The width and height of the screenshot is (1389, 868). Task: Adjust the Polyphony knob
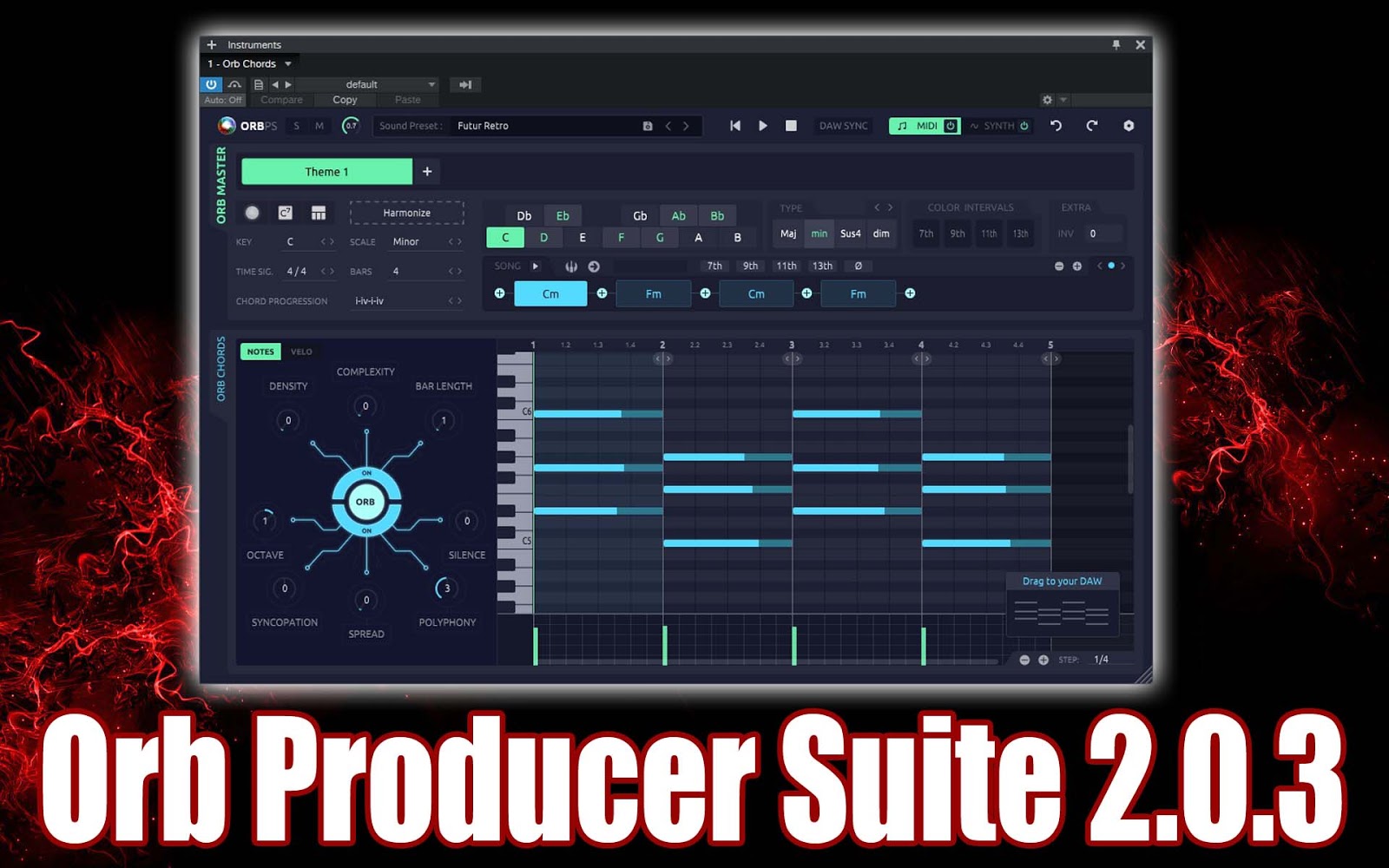(x=446, y=589)
